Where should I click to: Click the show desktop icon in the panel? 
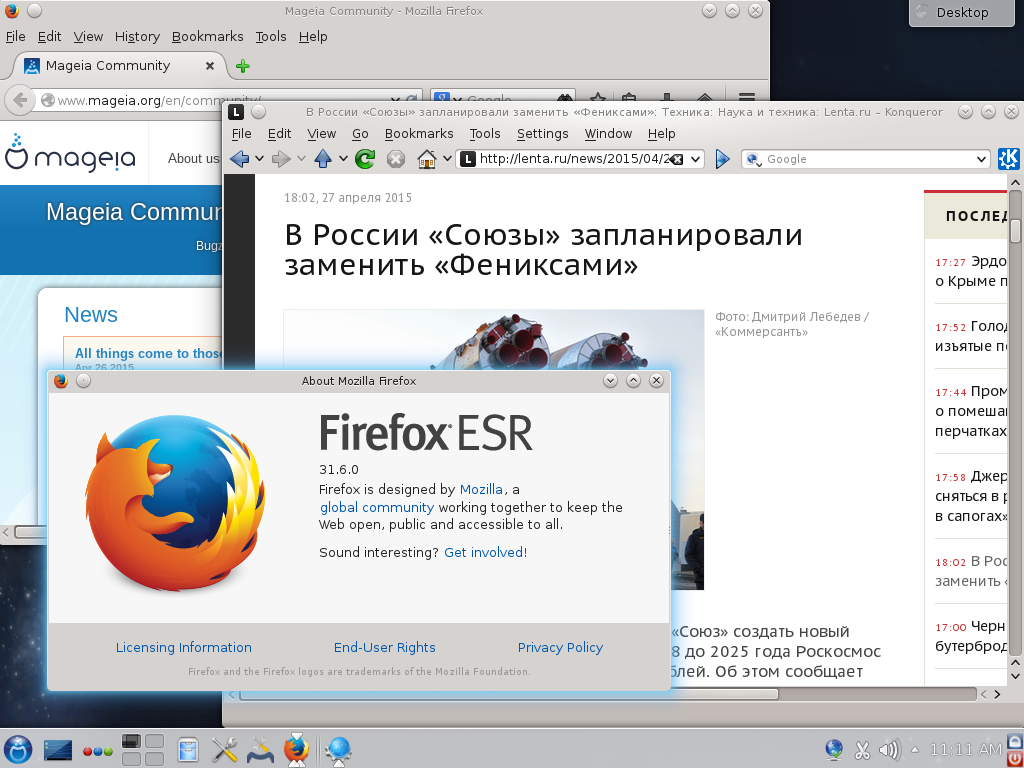coord(58,750)
